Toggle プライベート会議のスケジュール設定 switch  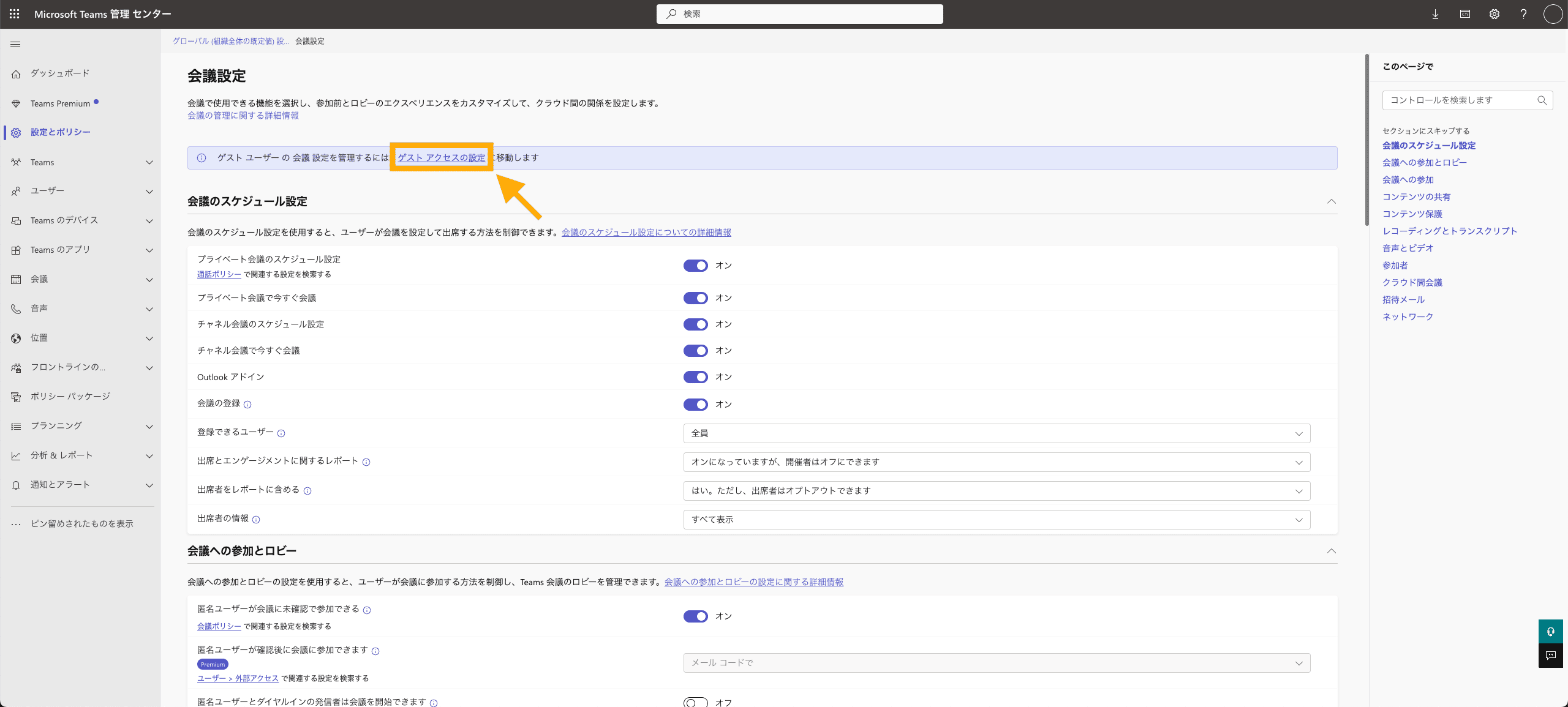[x=695, y=266]
